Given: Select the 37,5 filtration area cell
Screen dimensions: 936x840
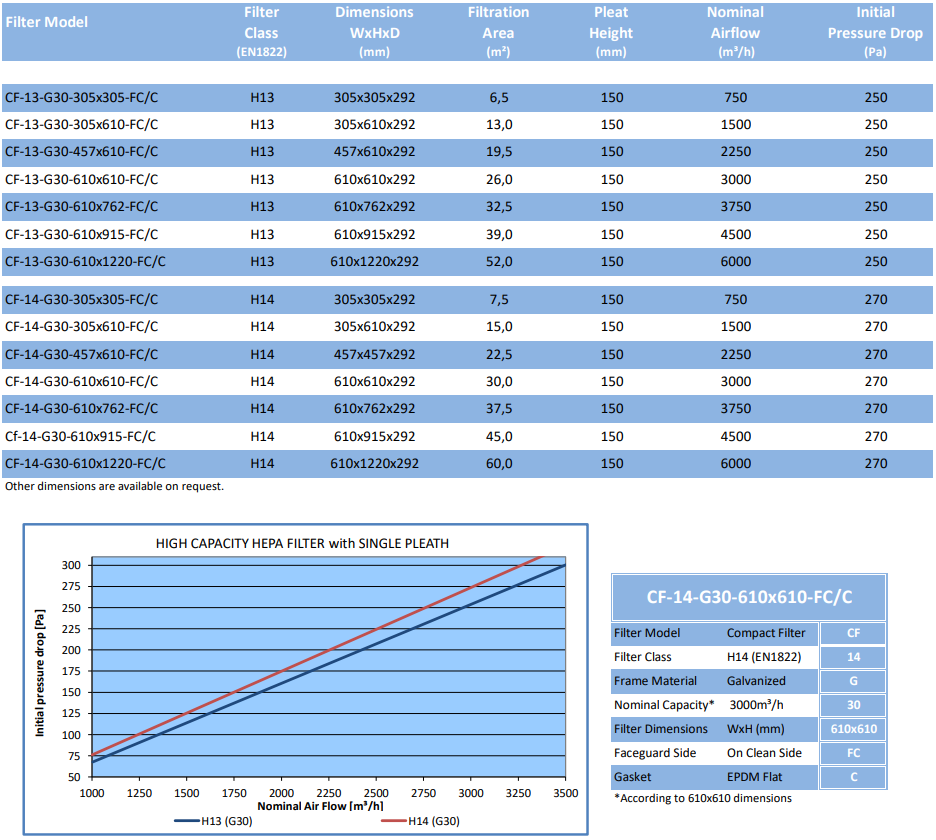Looking at the screenshot, I should point(499,408).
